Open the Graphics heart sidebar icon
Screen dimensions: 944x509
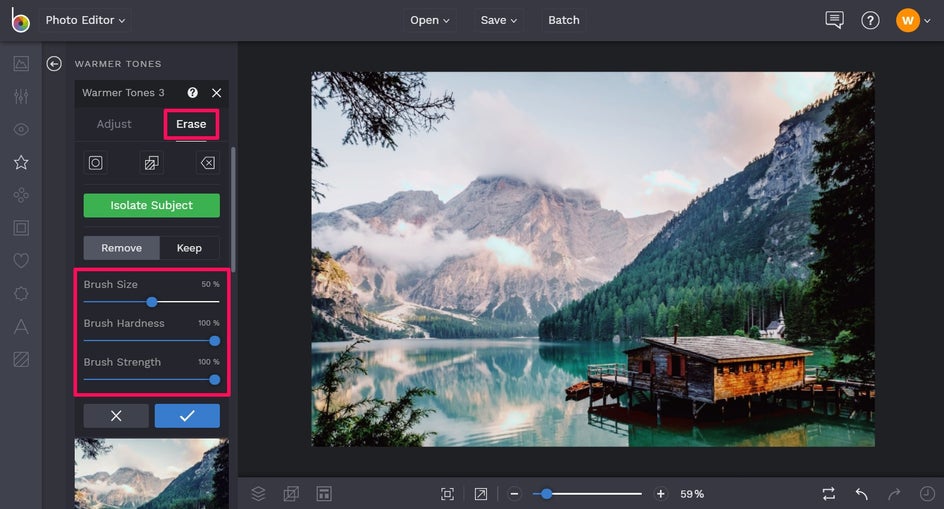(x=21, y=261)
